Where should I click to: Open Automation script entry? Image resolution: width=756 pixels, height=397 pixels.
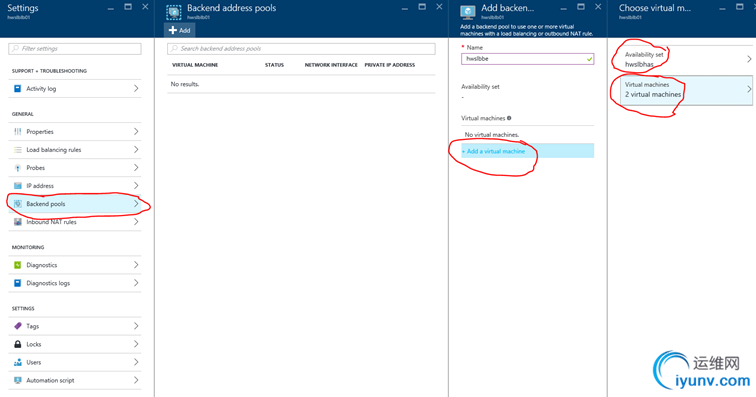[75, 380]
